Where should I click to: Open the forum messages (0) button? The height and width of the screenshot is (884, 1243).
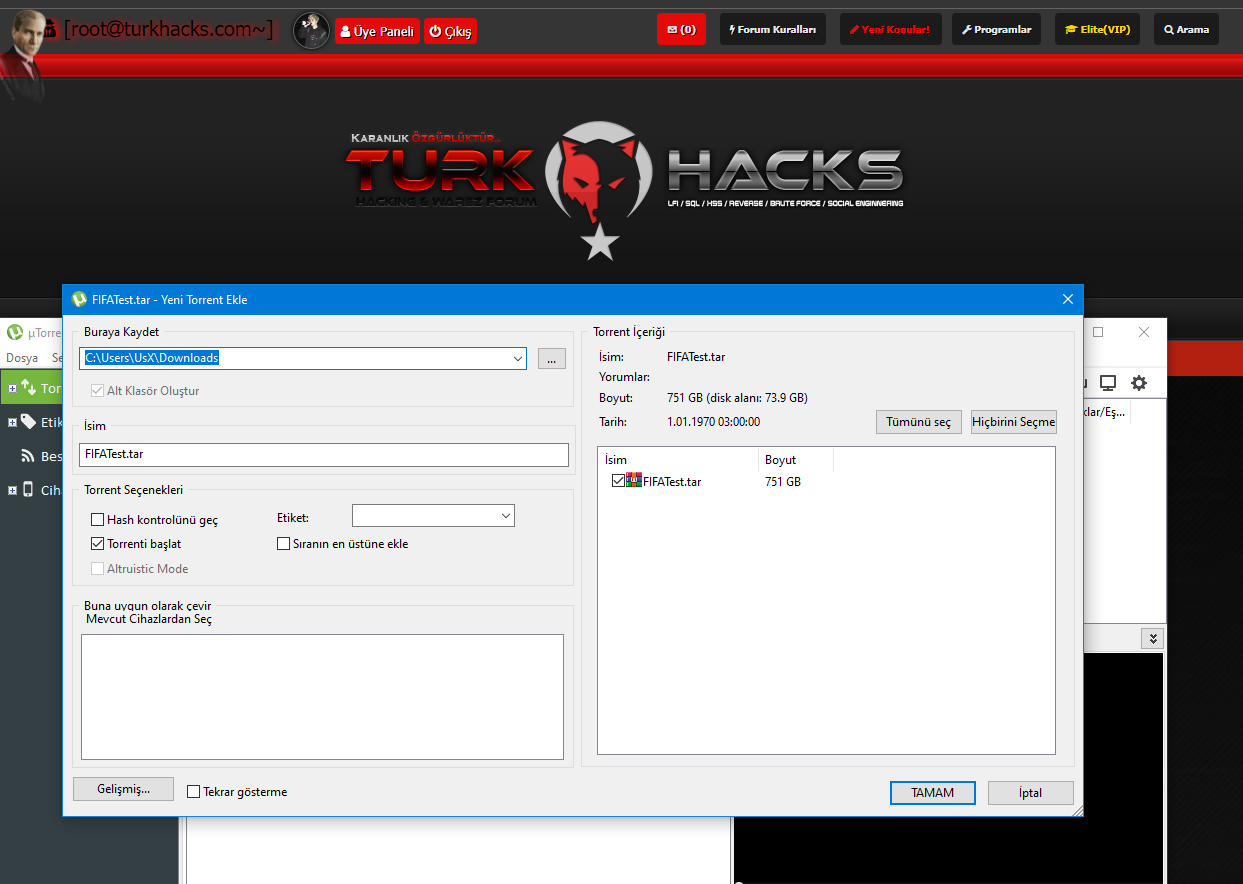coord(681,29)
